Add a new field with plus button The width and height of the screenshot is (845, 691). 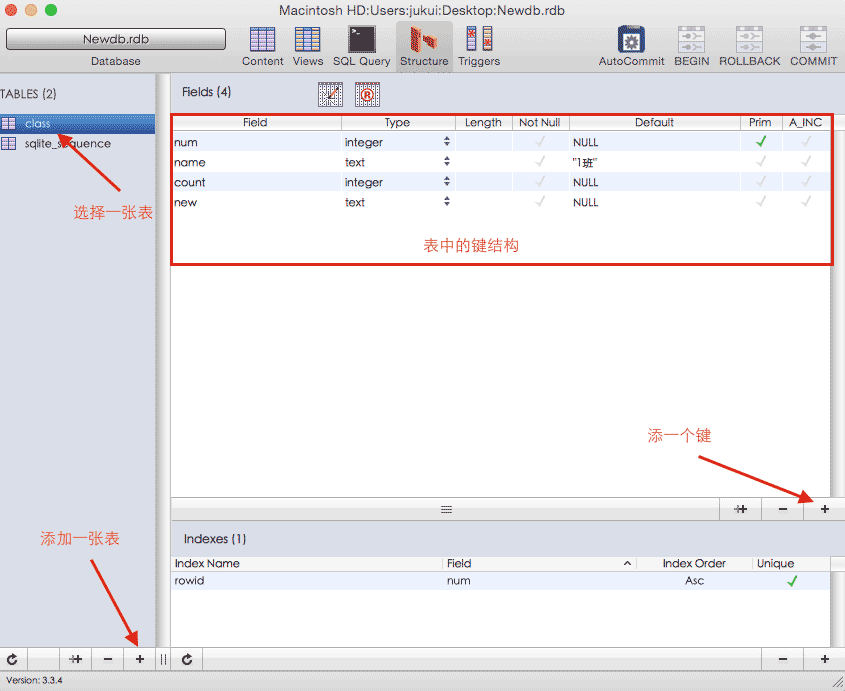tap(824, 509)
